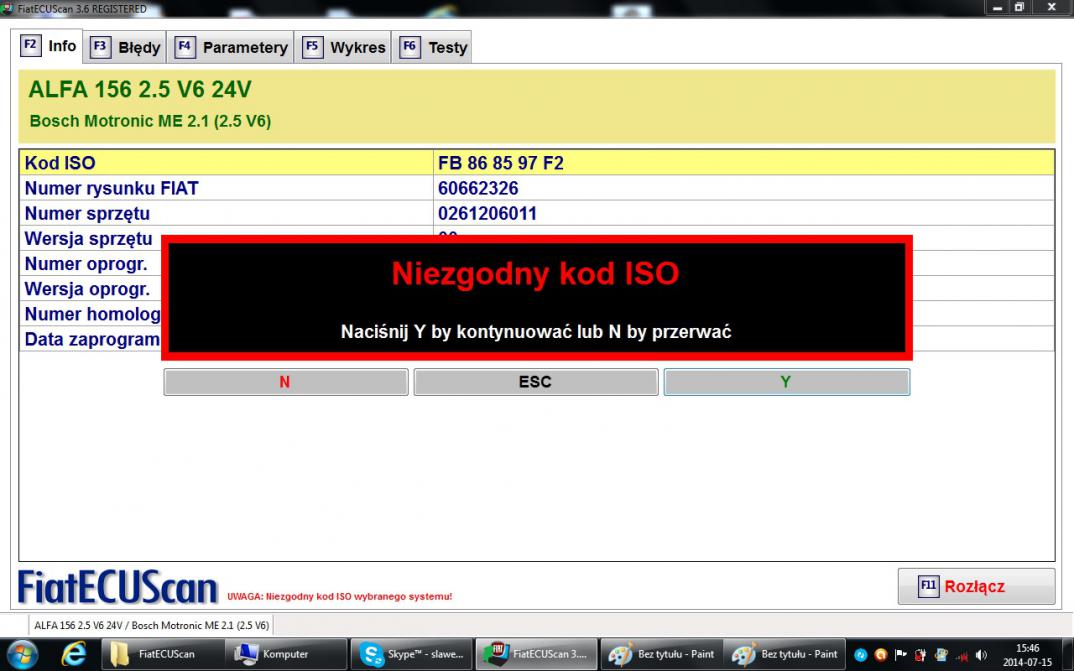Select the F6 Testy tab

432,47
